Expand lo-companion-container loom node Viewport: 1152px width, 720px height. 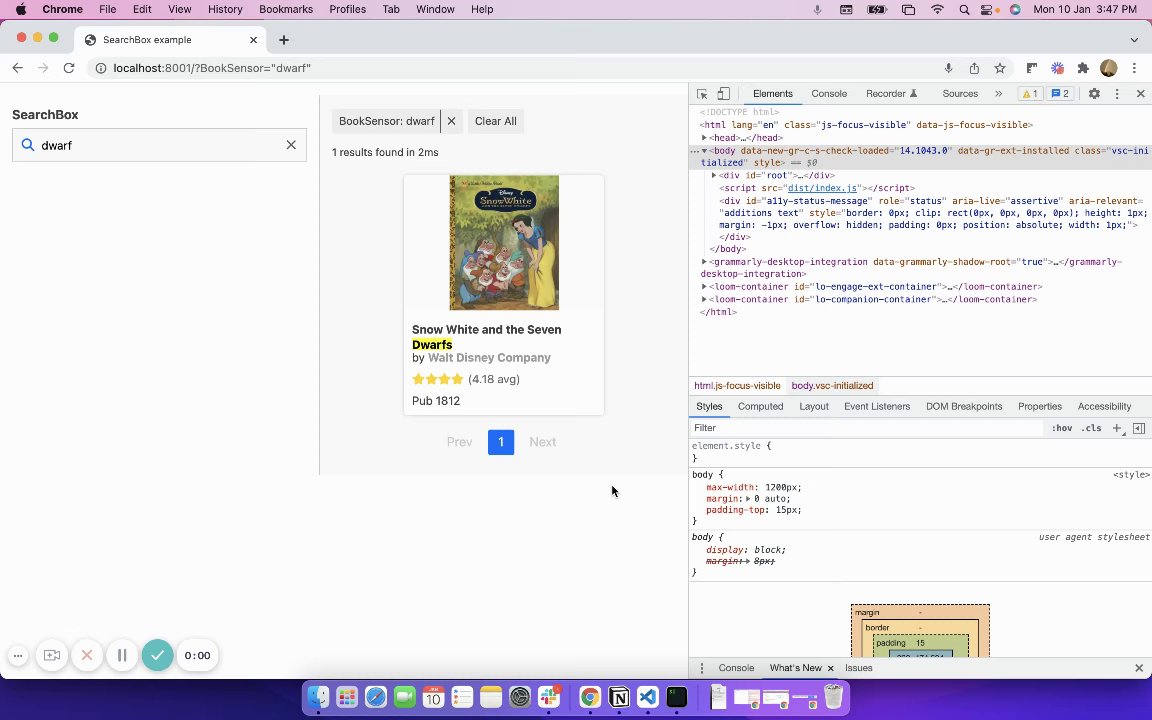click(704, 299)
